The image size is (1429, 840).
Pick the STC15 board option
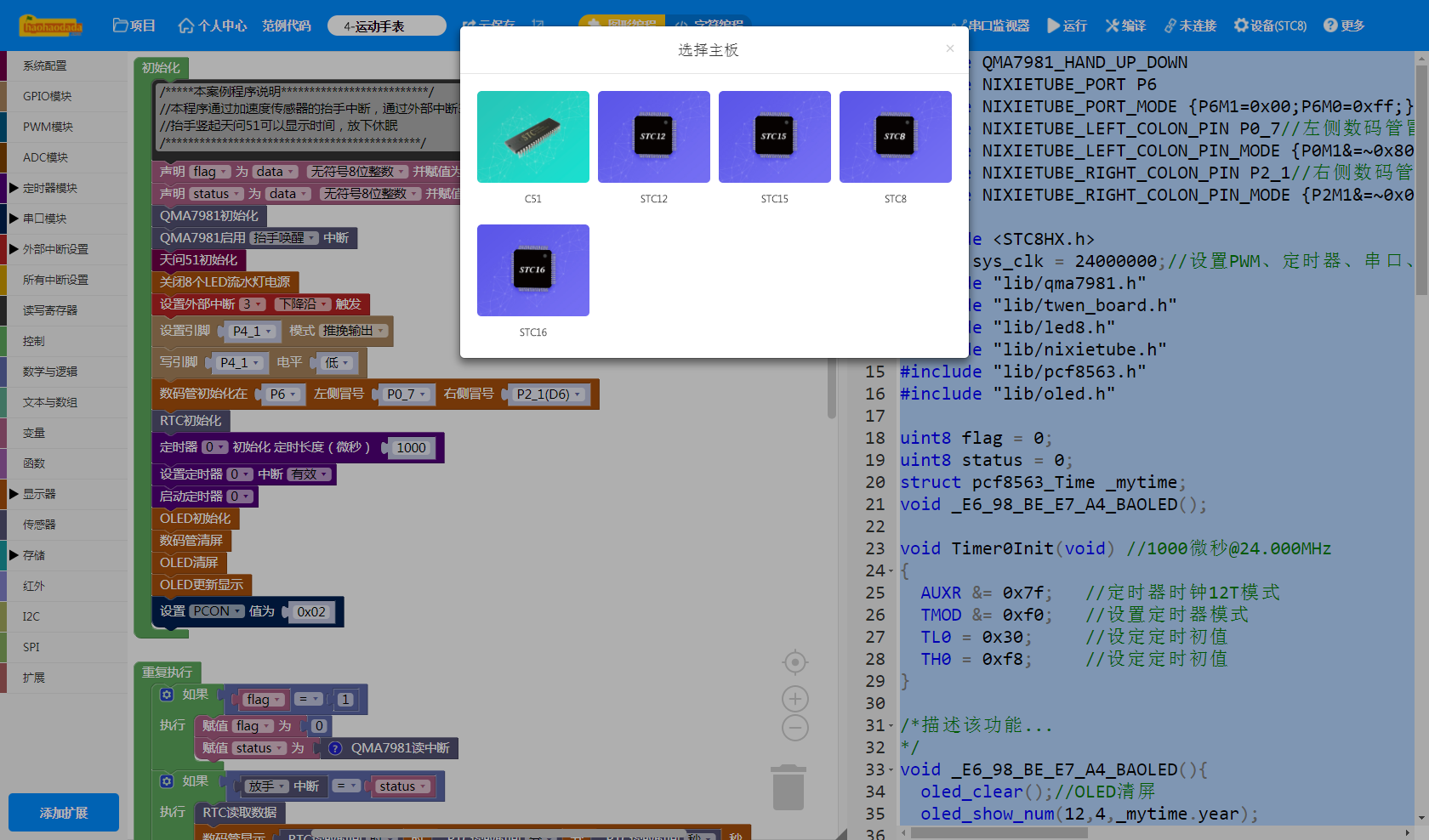click(x=774, y=137)
